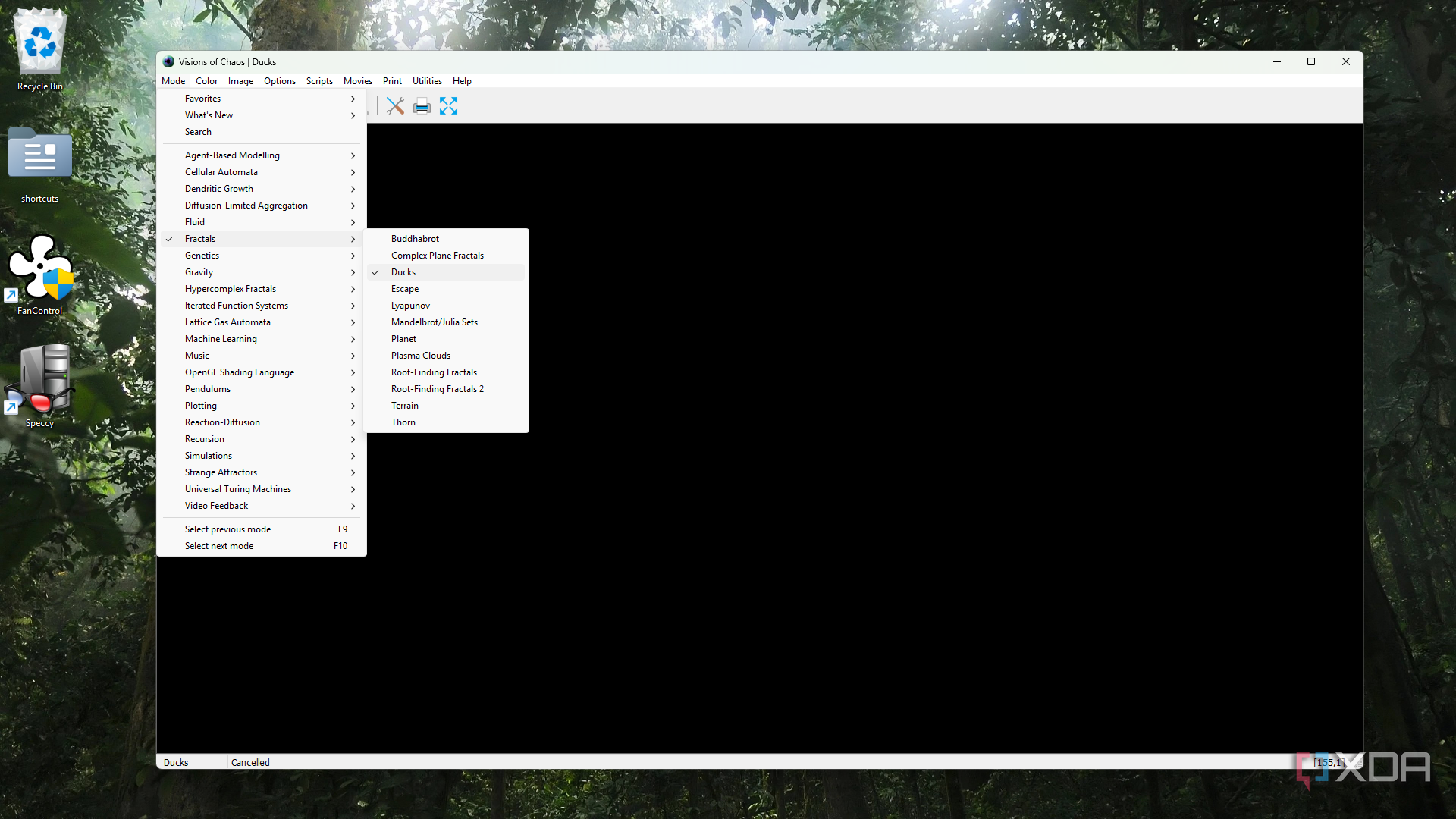Expand the Favorites submenu
This screenshot has width=1456, height=819.
(262, 99)
